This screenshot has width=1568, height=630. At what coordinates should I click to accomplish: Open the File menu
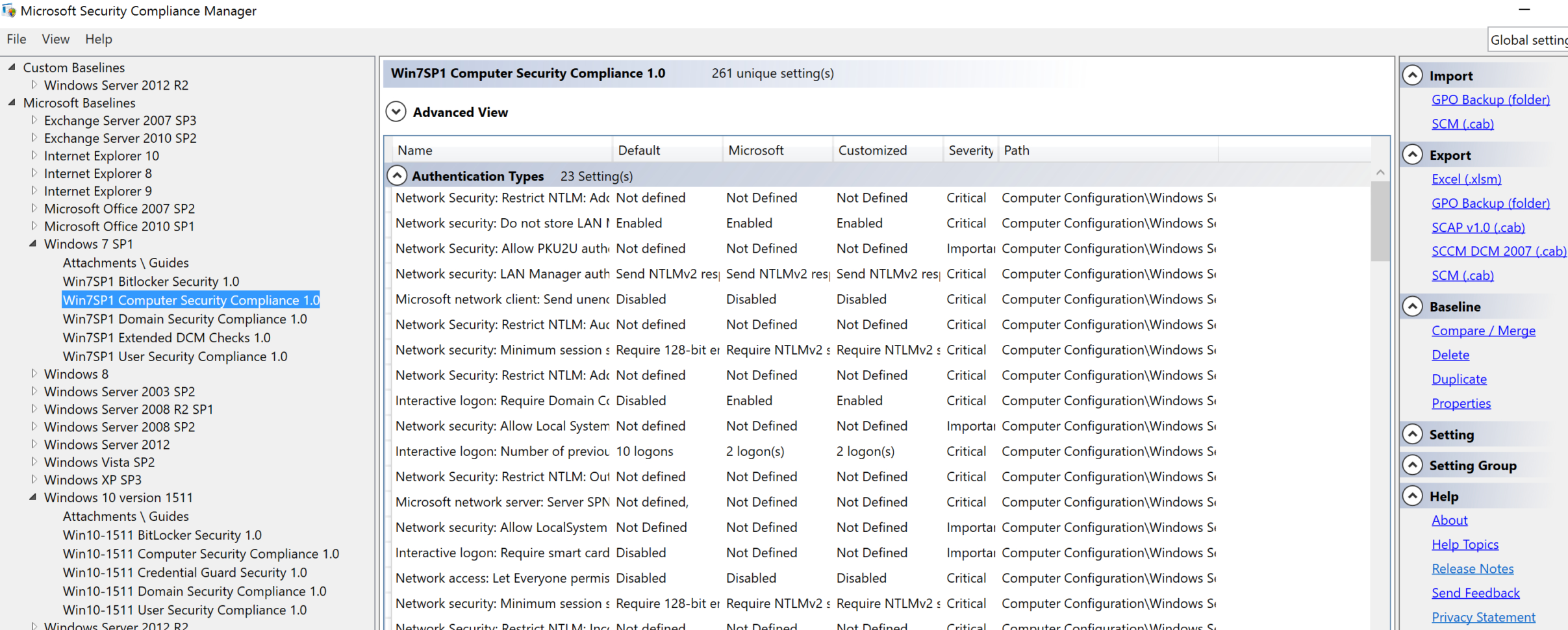[x=16, y=39]
